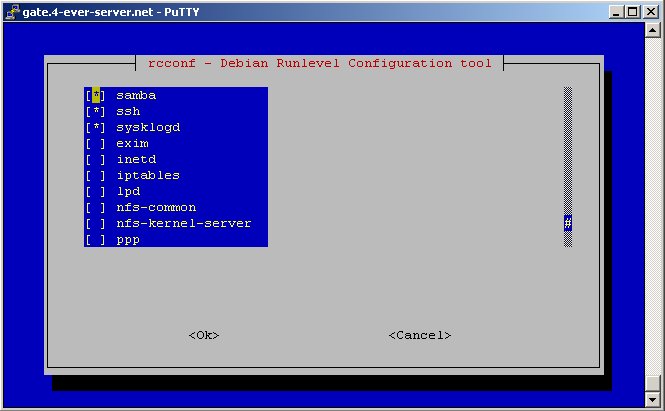The image size is (665, 411).
Task: Click the rcconf list scrollbar # marker
Action: point(568,223)
